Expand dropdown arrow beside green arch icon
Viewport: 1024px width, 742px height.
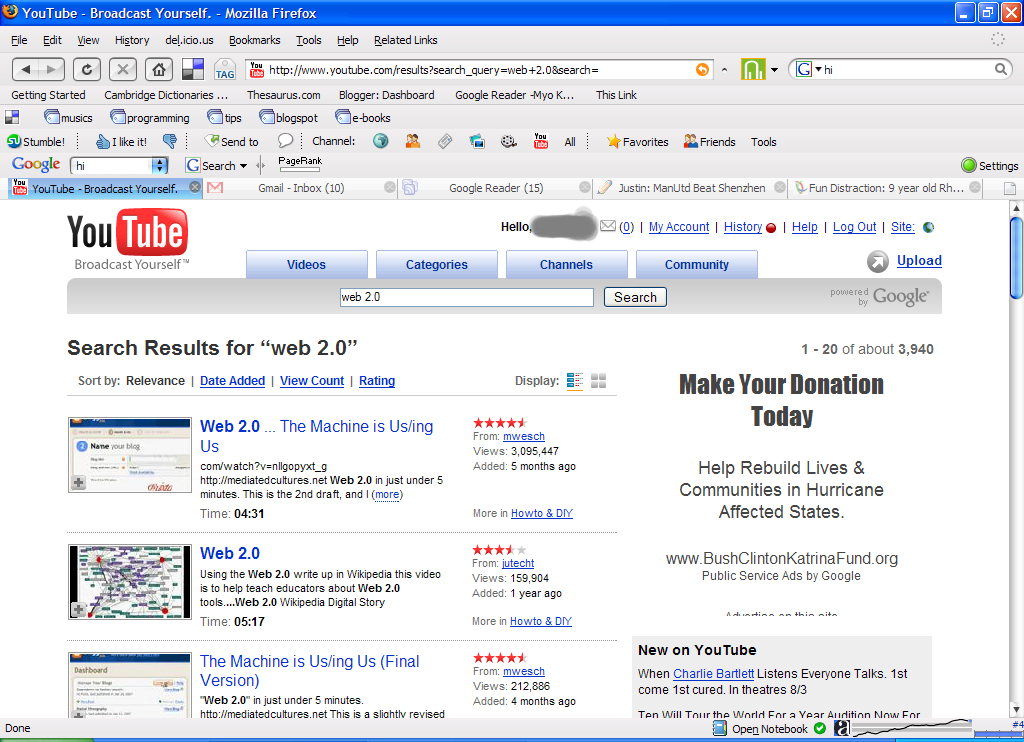pos(775,70)
